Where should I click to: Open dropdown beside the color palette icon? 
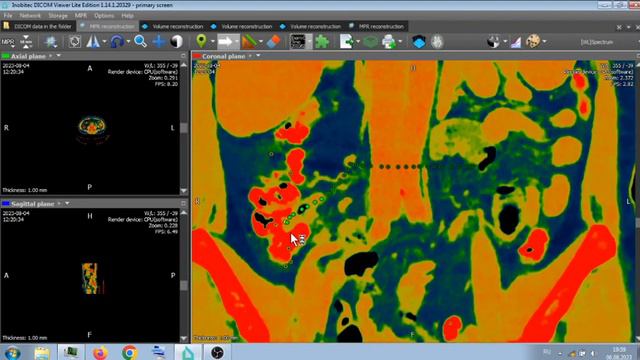(x=544, y=42)
